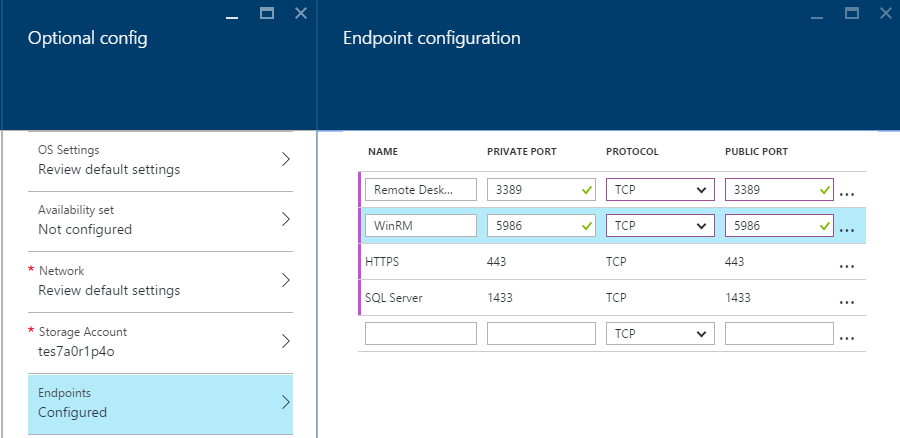The height and width of the screenshot is (438, 900).
Task: Click the SQL Server endpoint row
Action: pyautogui.click(x=600, y=298)
